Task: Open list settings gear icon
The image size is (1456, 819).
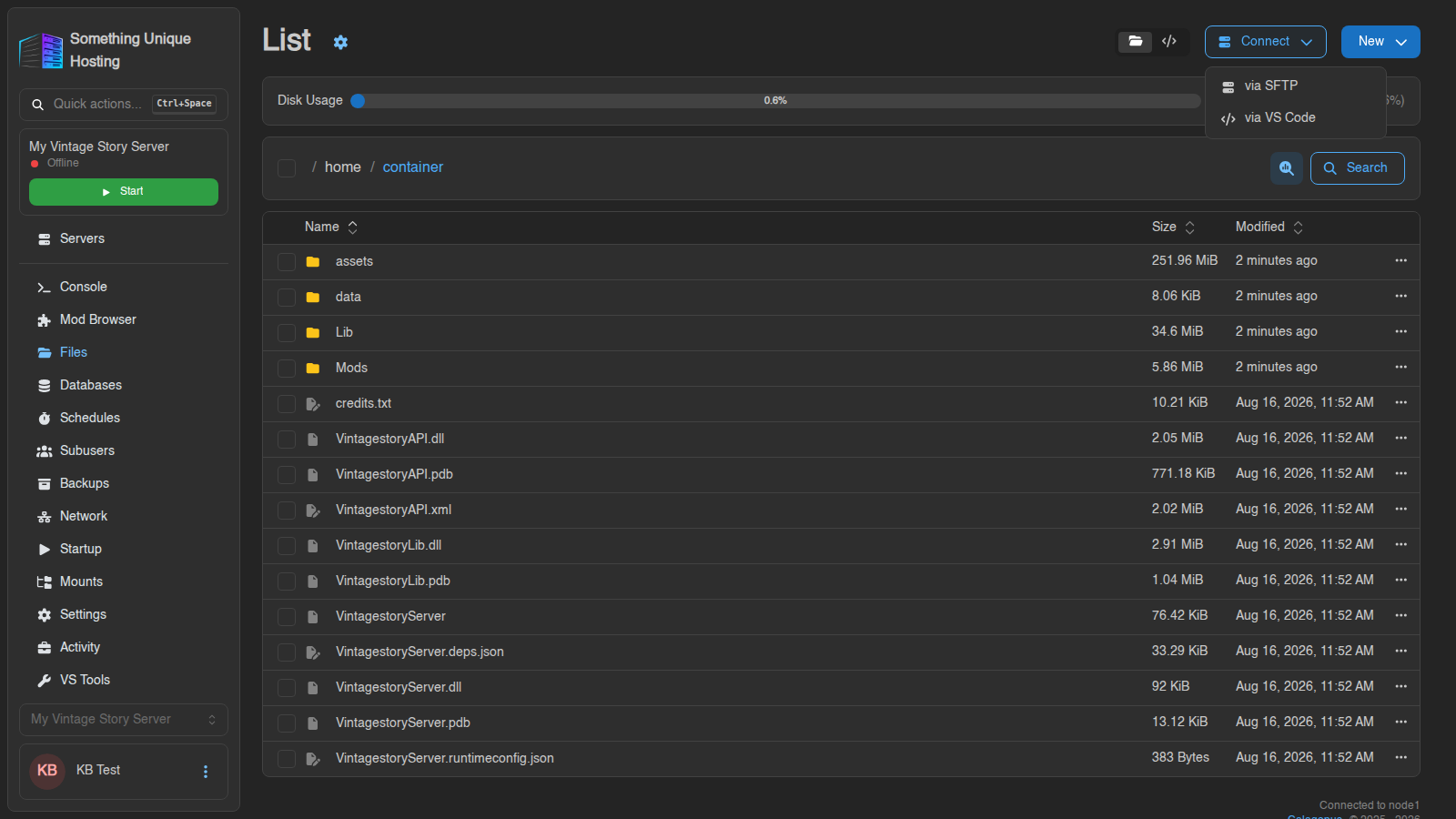Action: 340,42
